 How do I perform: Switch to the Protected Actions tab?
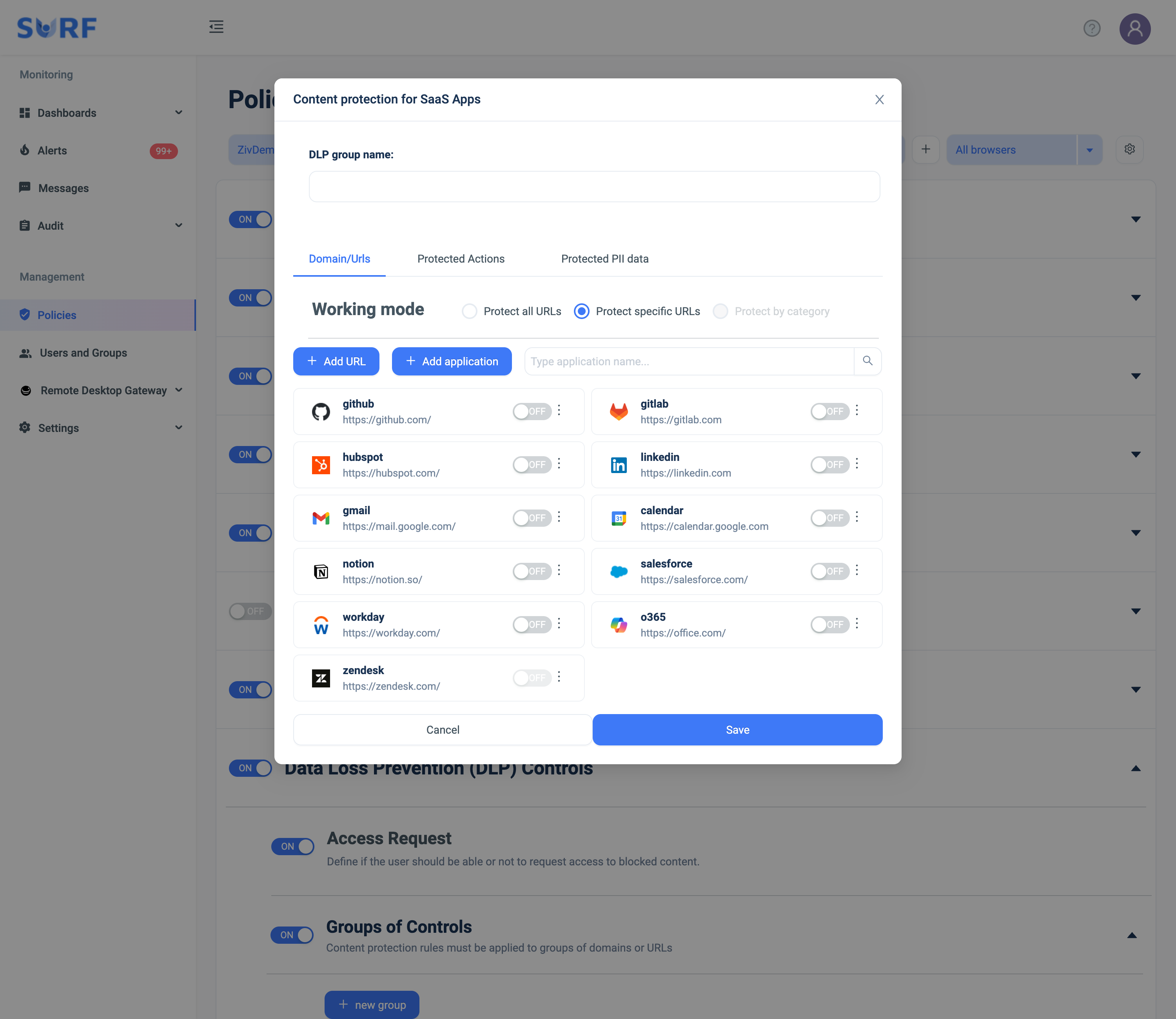(x=461, y=259)
